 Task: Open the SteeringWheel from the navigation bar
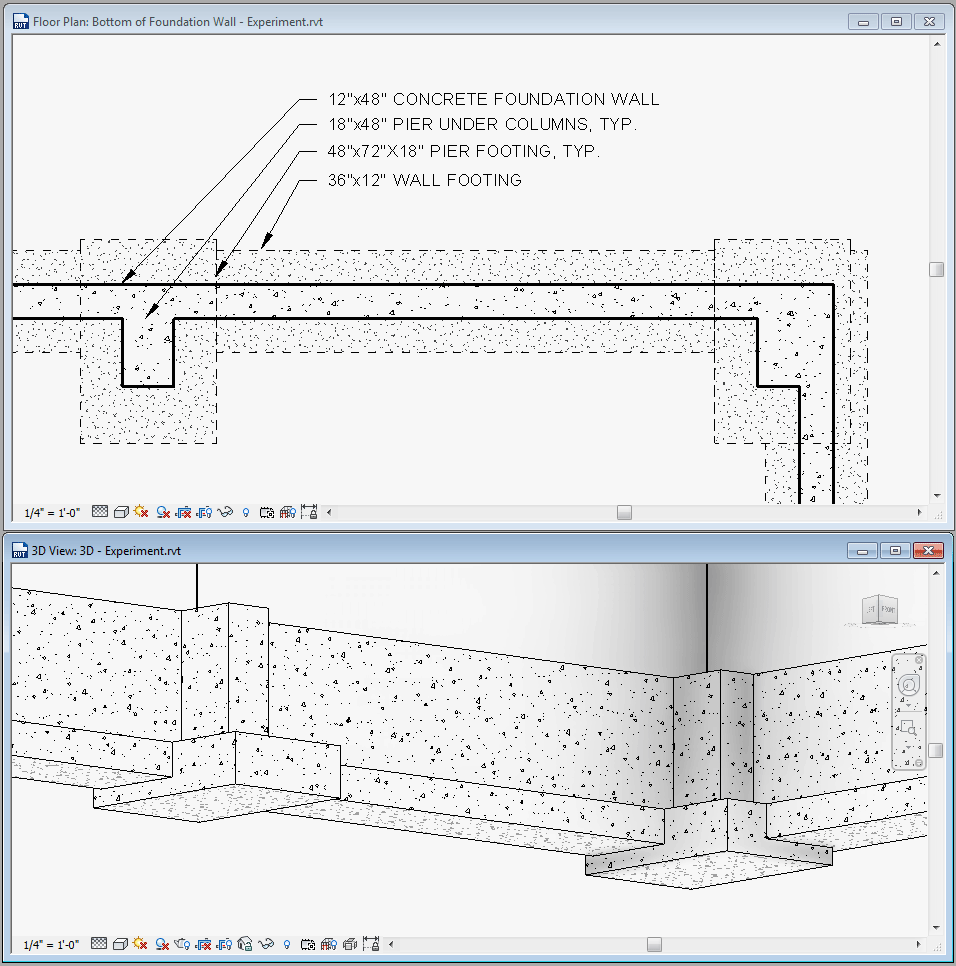tap(908, 686)
